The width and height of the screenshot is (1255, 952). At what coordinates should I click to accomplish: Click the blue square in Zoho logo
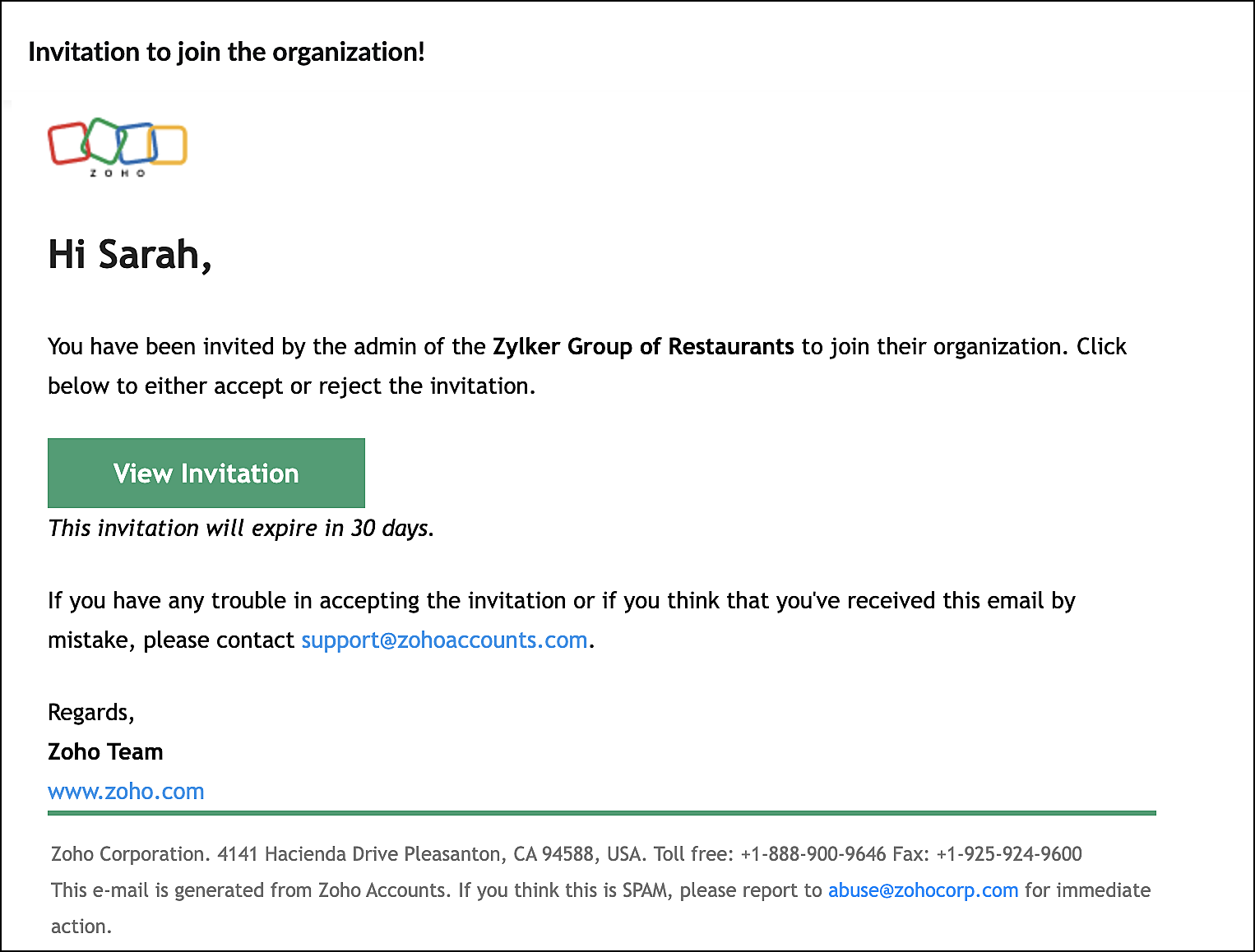tap(137, 144)
